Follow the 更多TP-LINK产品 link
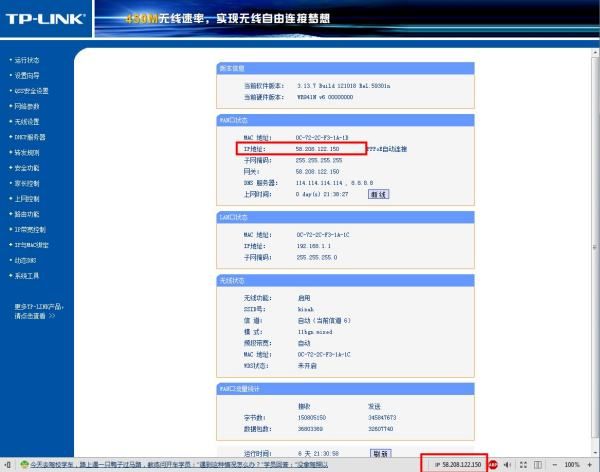Image resolution: width=600 pixels, height=472 pixels. [x=39, y=311]
